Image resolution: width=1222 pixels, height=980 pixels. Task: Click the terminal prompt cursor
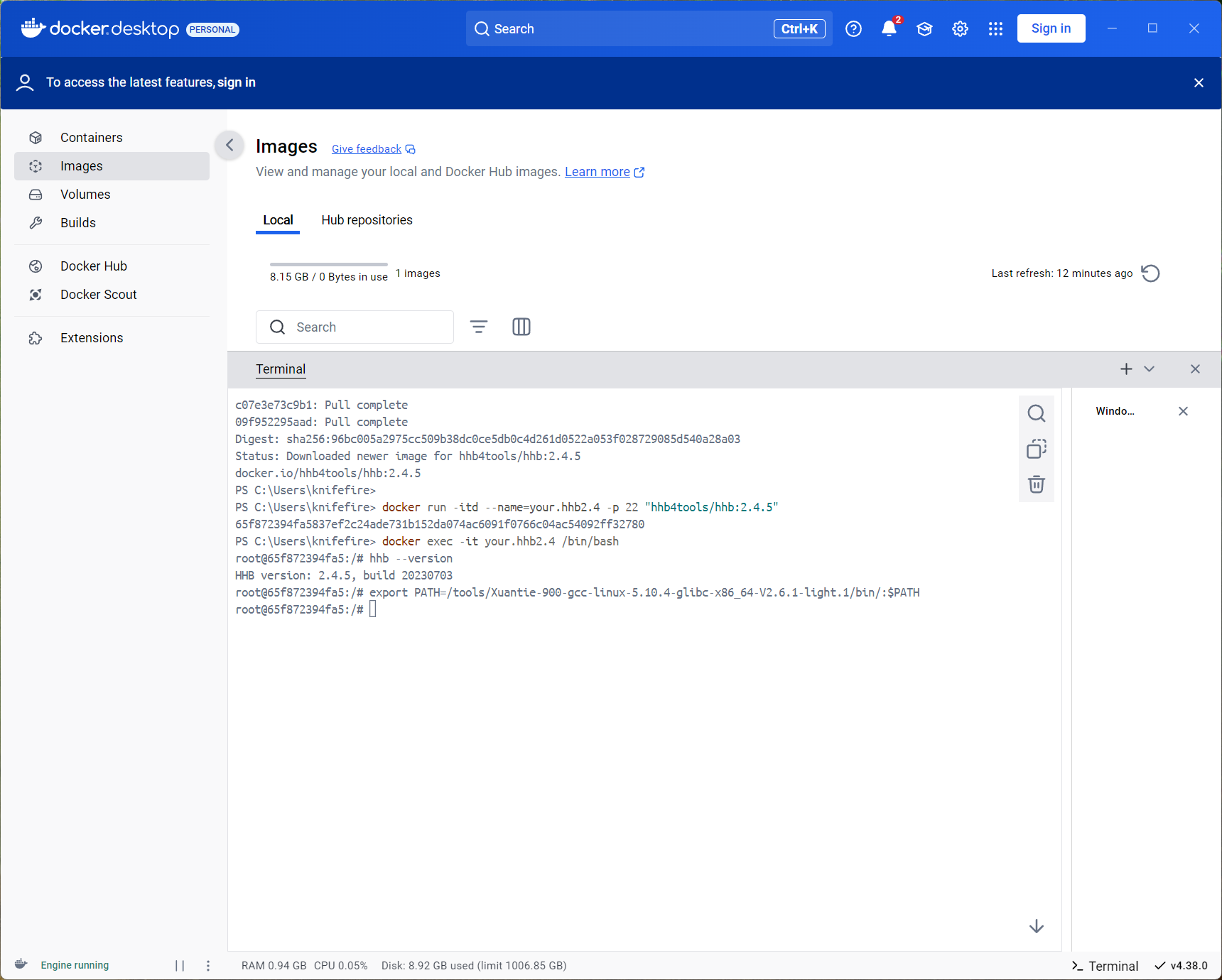(373, 609)
